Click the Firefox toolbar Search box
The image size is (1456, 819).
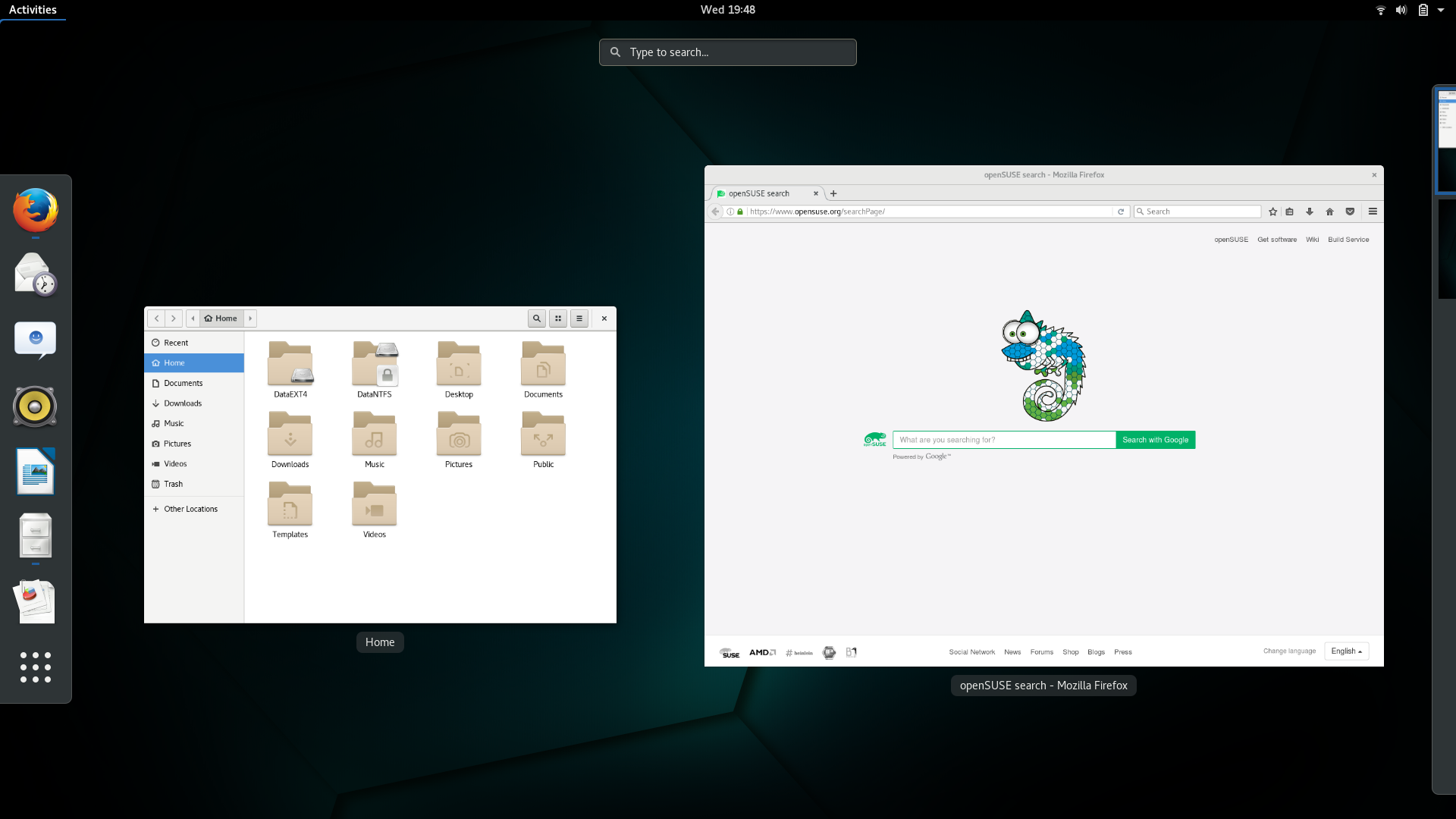[1197, 212]
